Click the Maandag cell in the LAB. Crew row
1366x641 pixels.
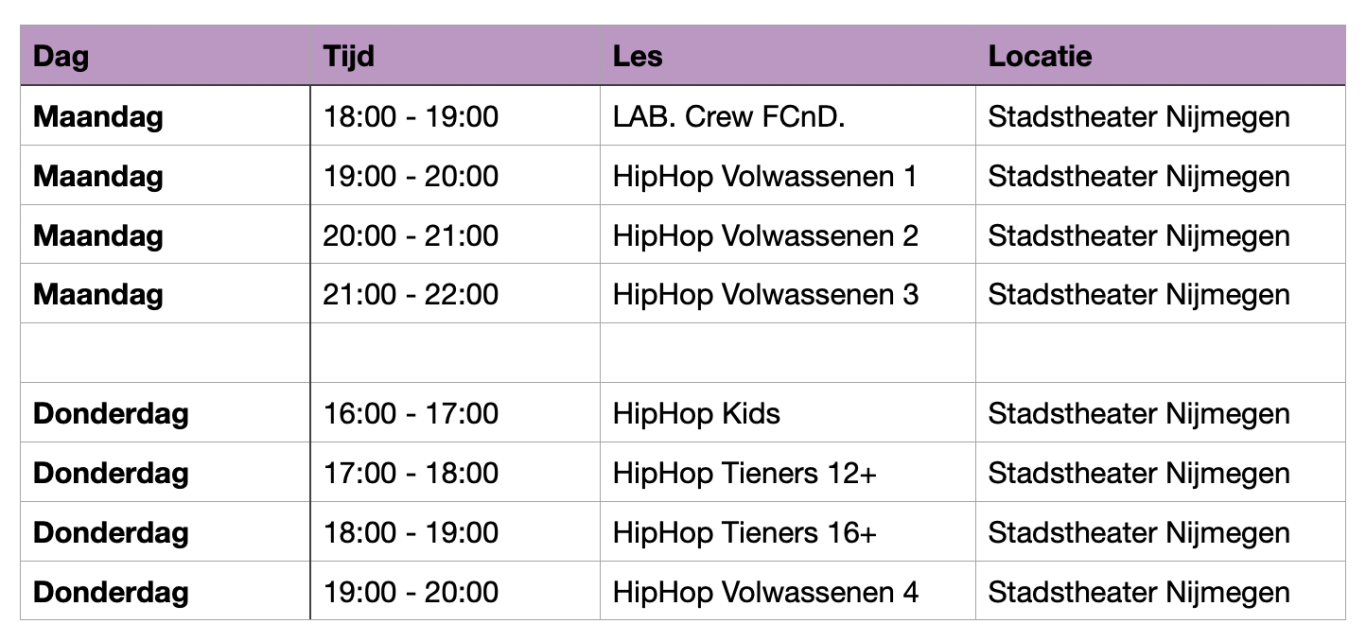[x=98, y=117]
